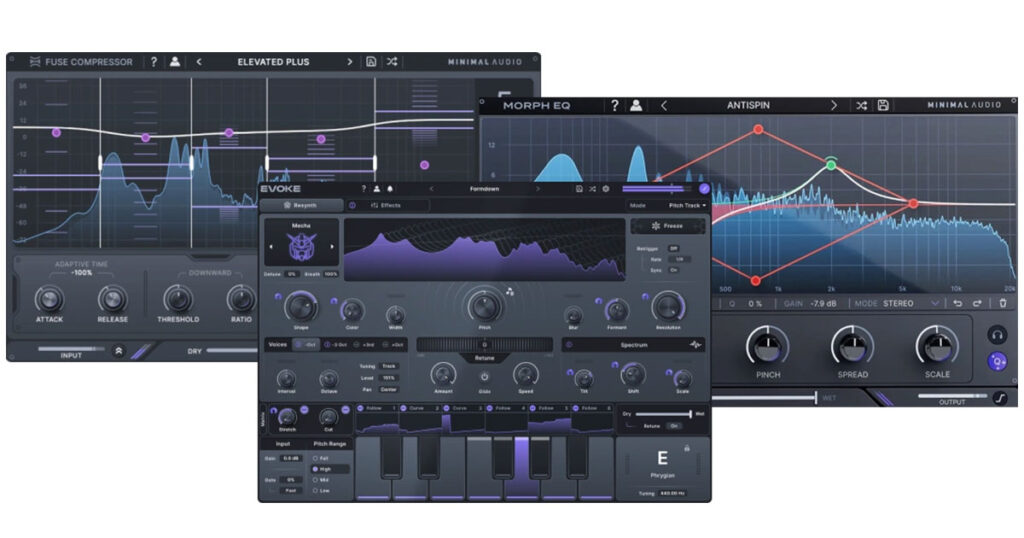Open the Pitch Range tab in Evoke
Image resolution: width=1024 pixels, height=538 pixels.
329,444
